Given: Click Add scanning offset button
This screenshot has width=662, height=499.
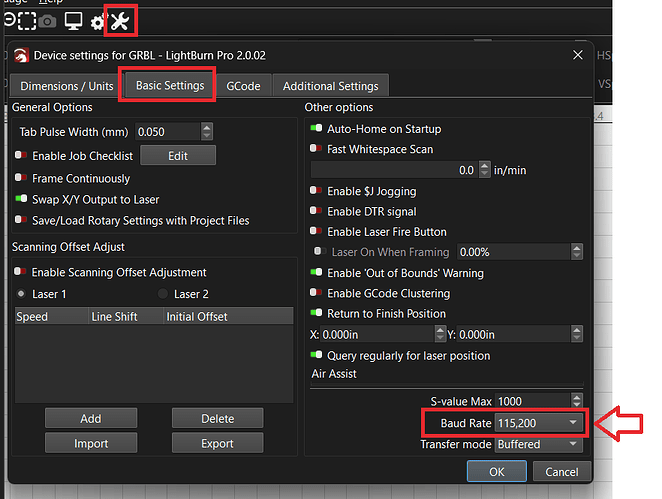Looking at the screenshot, I should coord(91,418).
